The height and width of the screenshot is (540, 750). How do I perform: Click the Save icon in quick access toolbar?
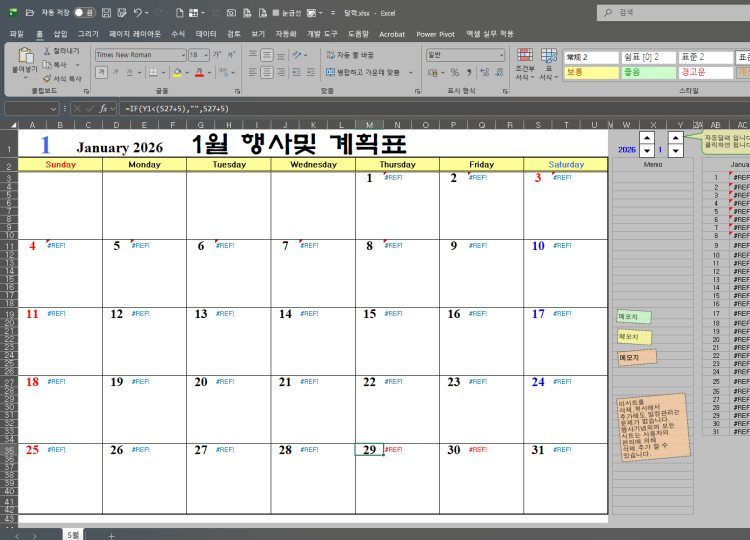(x=107, y=13)
